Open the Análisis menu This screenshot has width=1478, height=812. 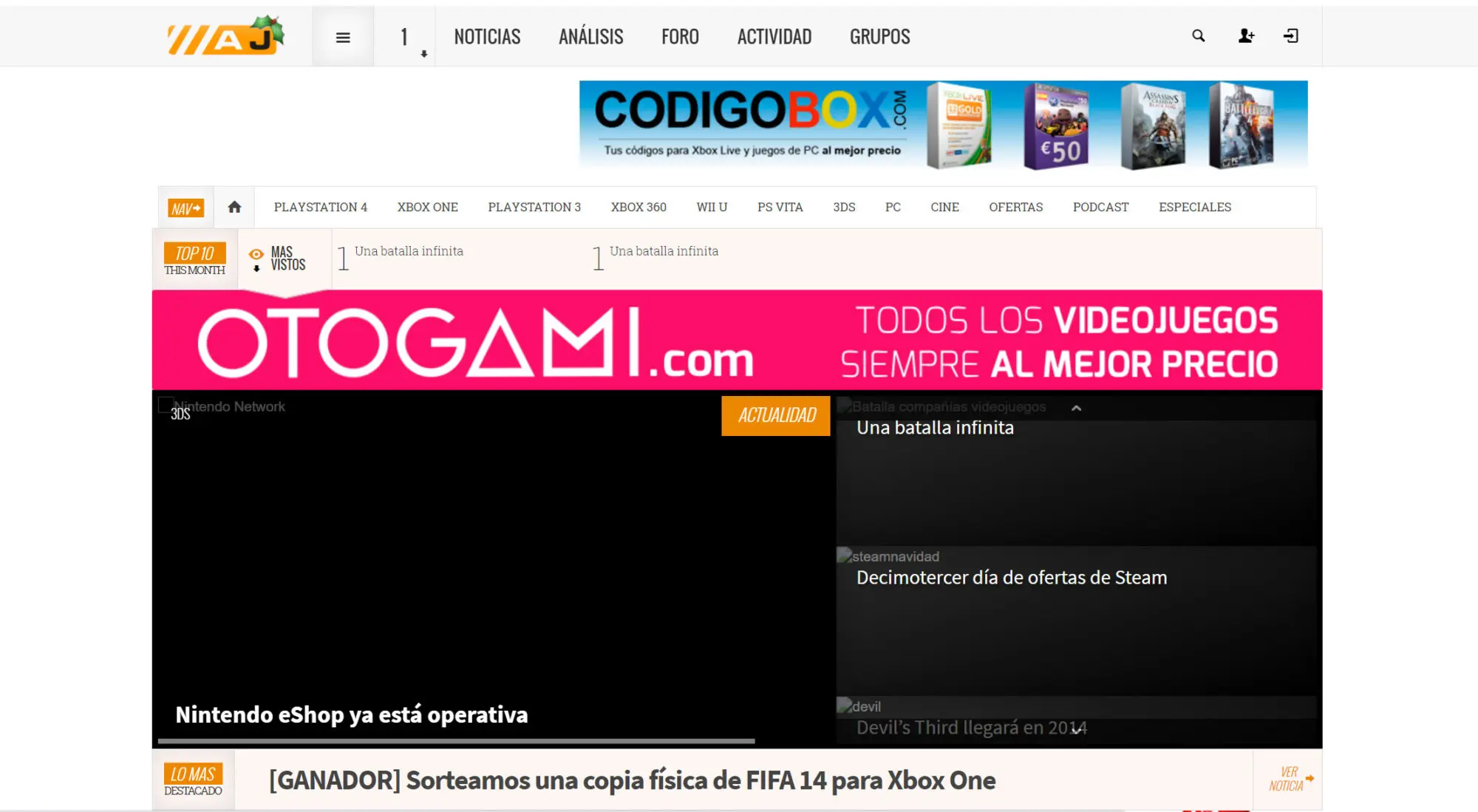coord(591,36)
